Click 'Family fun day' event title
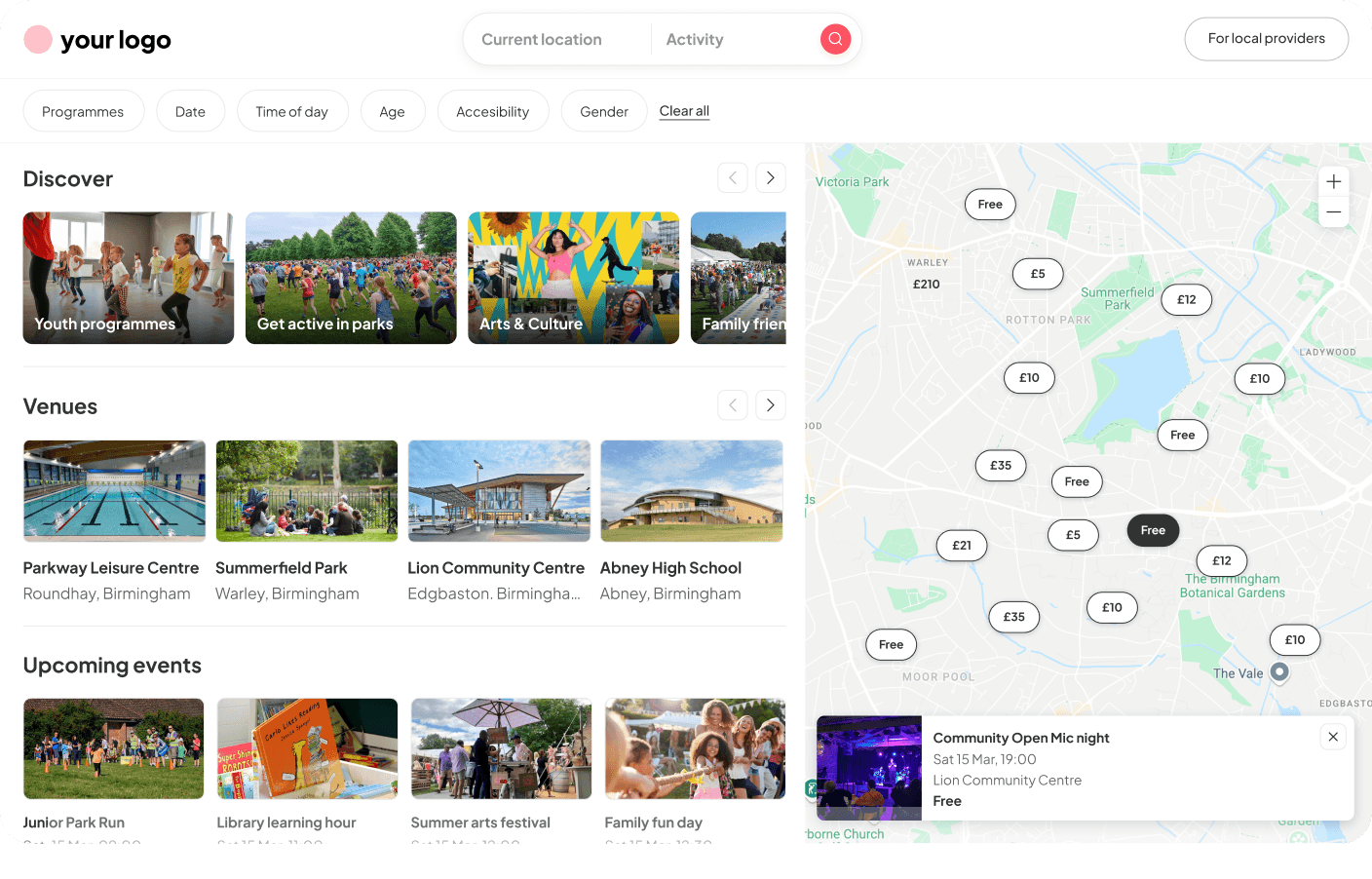This screenshot has height=879, width=1372. pyautogui.click(x=654, y=822)
